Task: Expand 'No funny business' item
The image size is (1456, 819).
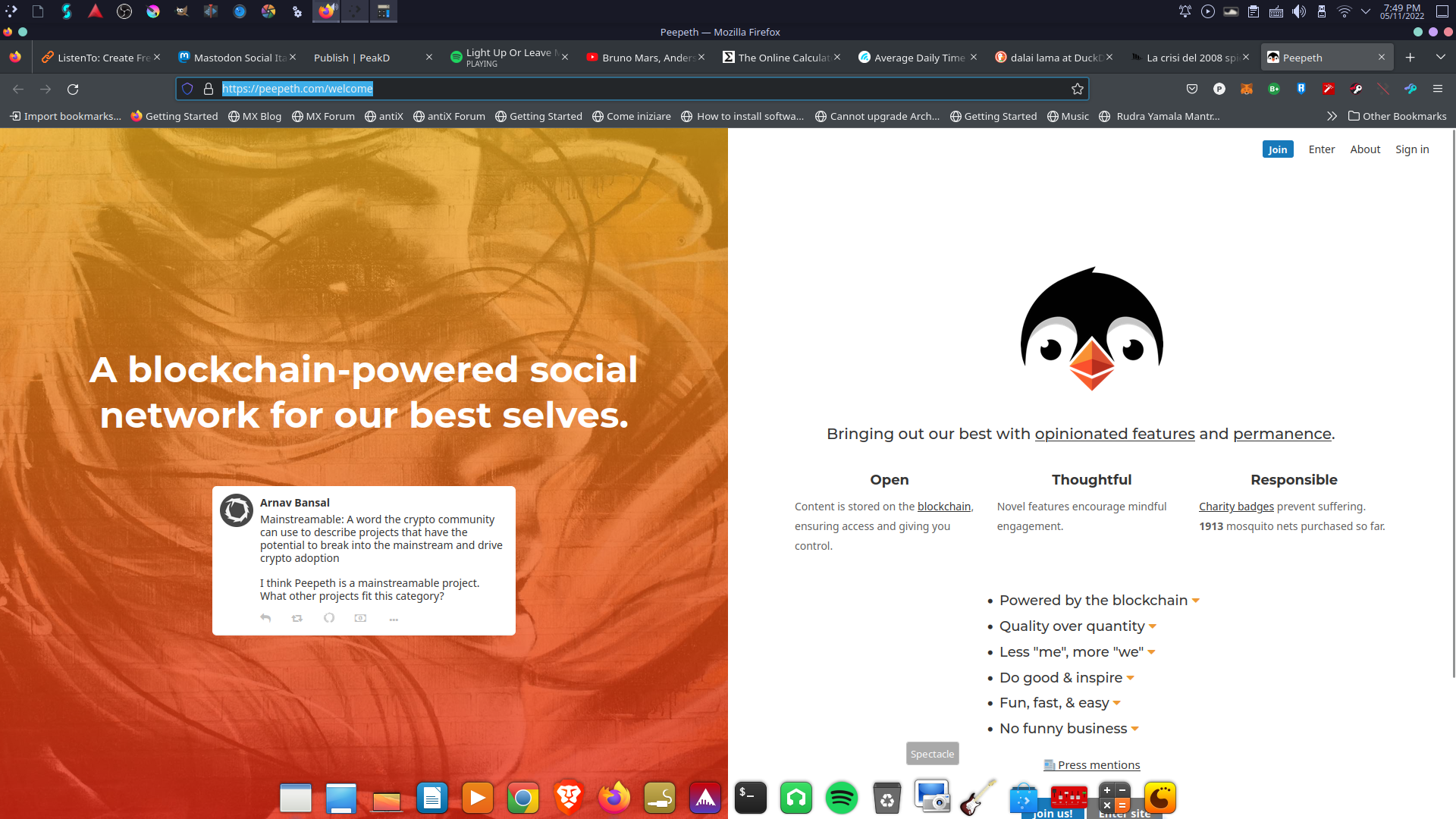Action: point(1068,729)
